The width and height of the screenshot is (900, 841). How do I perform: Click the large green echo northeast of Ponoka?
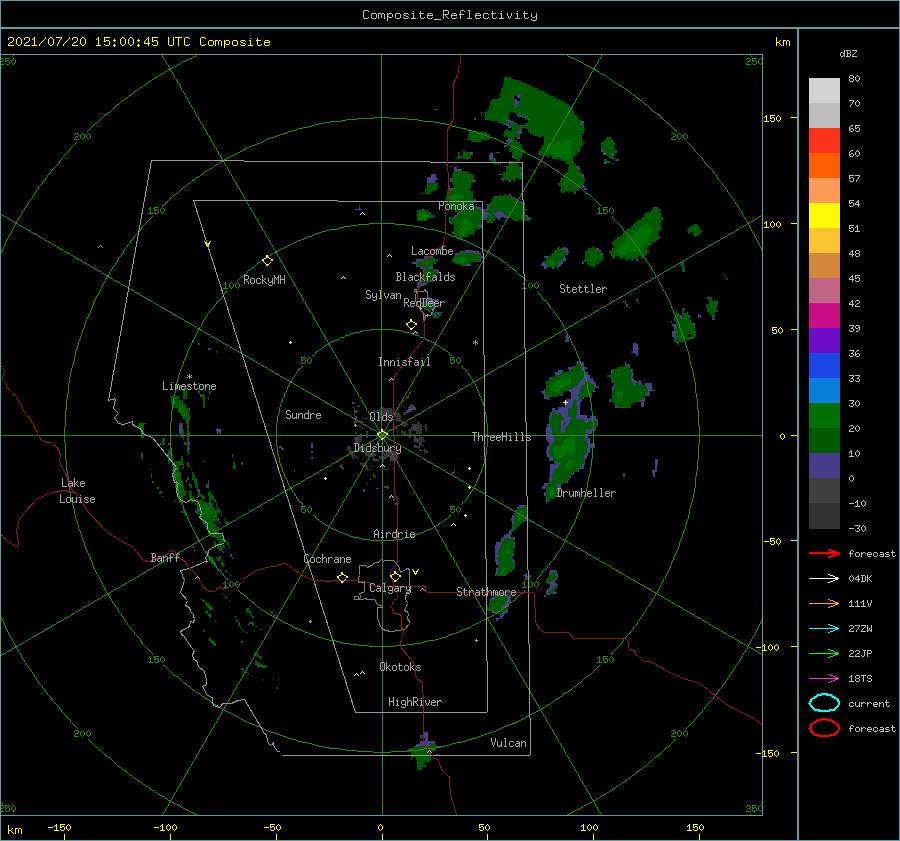[x=537, y=123]
